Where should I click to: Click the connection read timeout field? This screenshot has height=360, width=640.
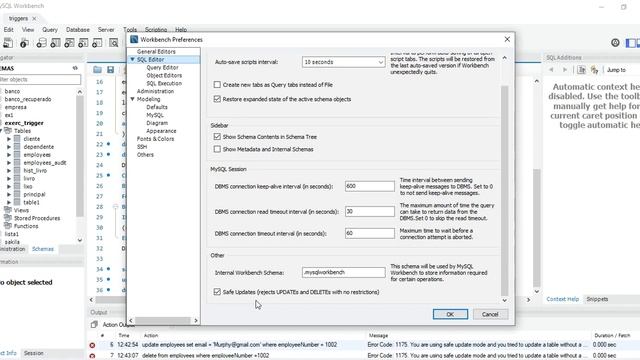(370, 211)
